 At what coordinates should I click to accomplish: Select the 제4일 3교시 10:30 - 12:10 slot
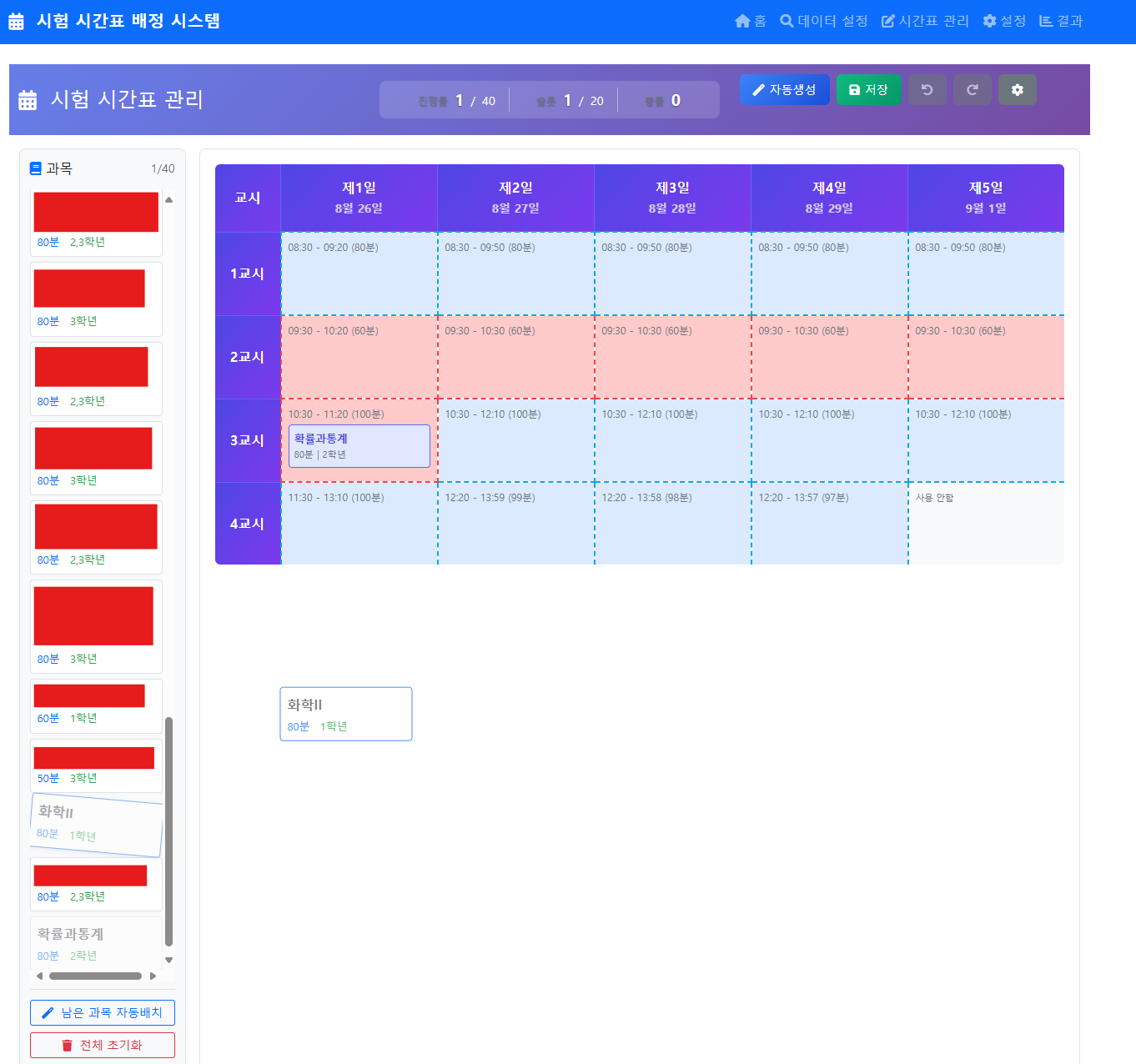pos(829,440)
